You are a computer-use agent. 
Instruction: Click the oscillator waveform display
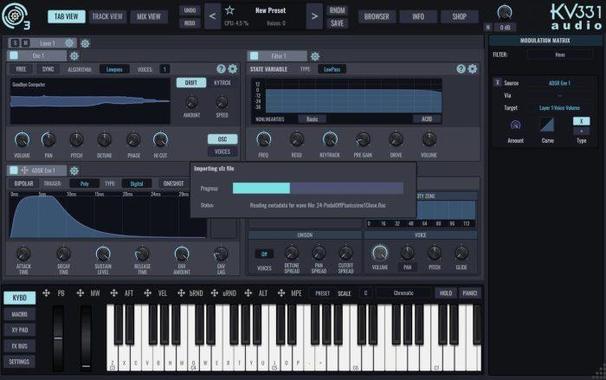[90, 101]
